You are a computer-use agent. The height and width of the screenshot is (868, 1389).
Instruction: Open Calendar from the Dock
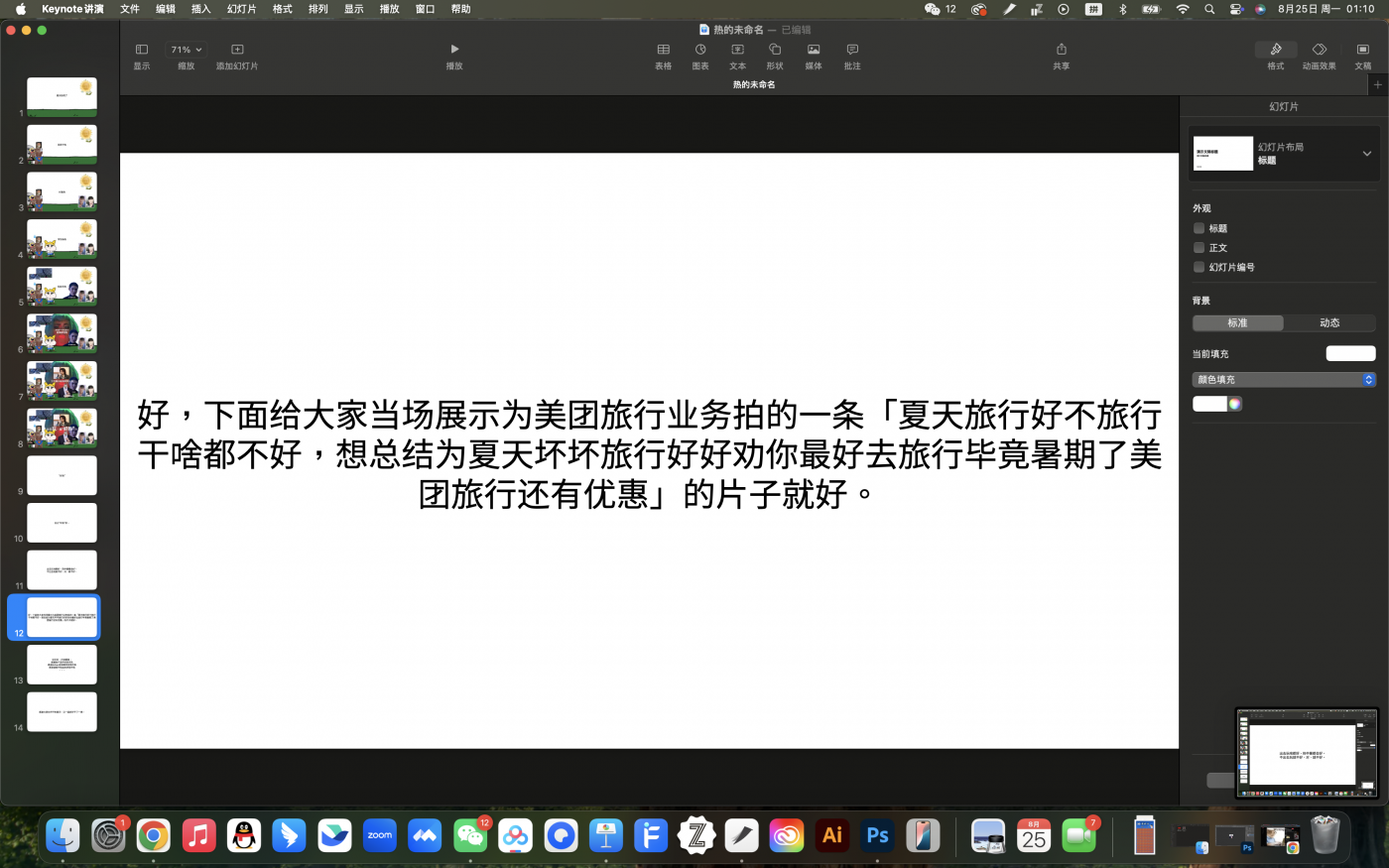[x=1034, y=835]
